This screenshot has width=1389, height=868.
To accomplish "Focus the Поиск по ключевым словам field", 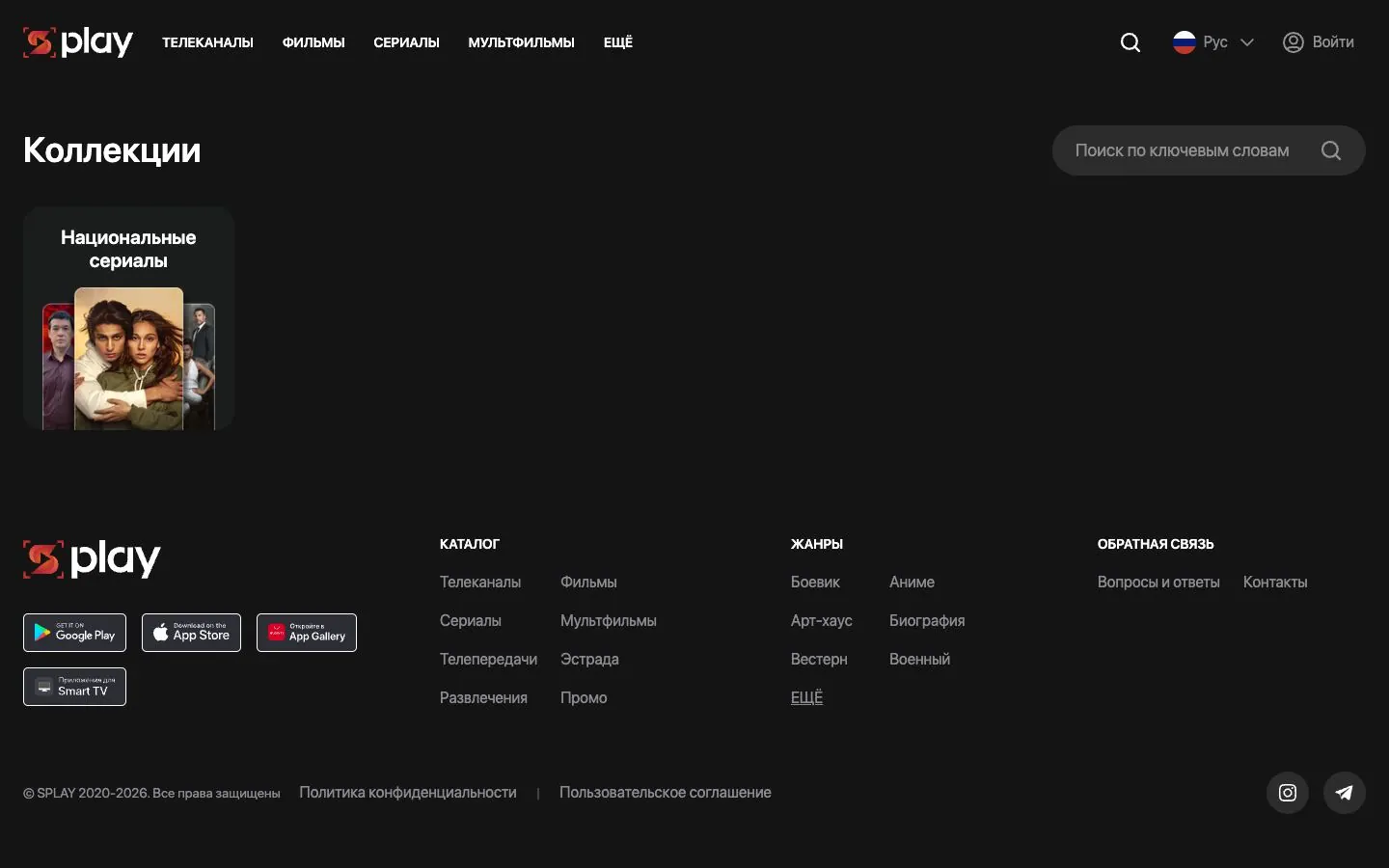I will (1209, 150).
